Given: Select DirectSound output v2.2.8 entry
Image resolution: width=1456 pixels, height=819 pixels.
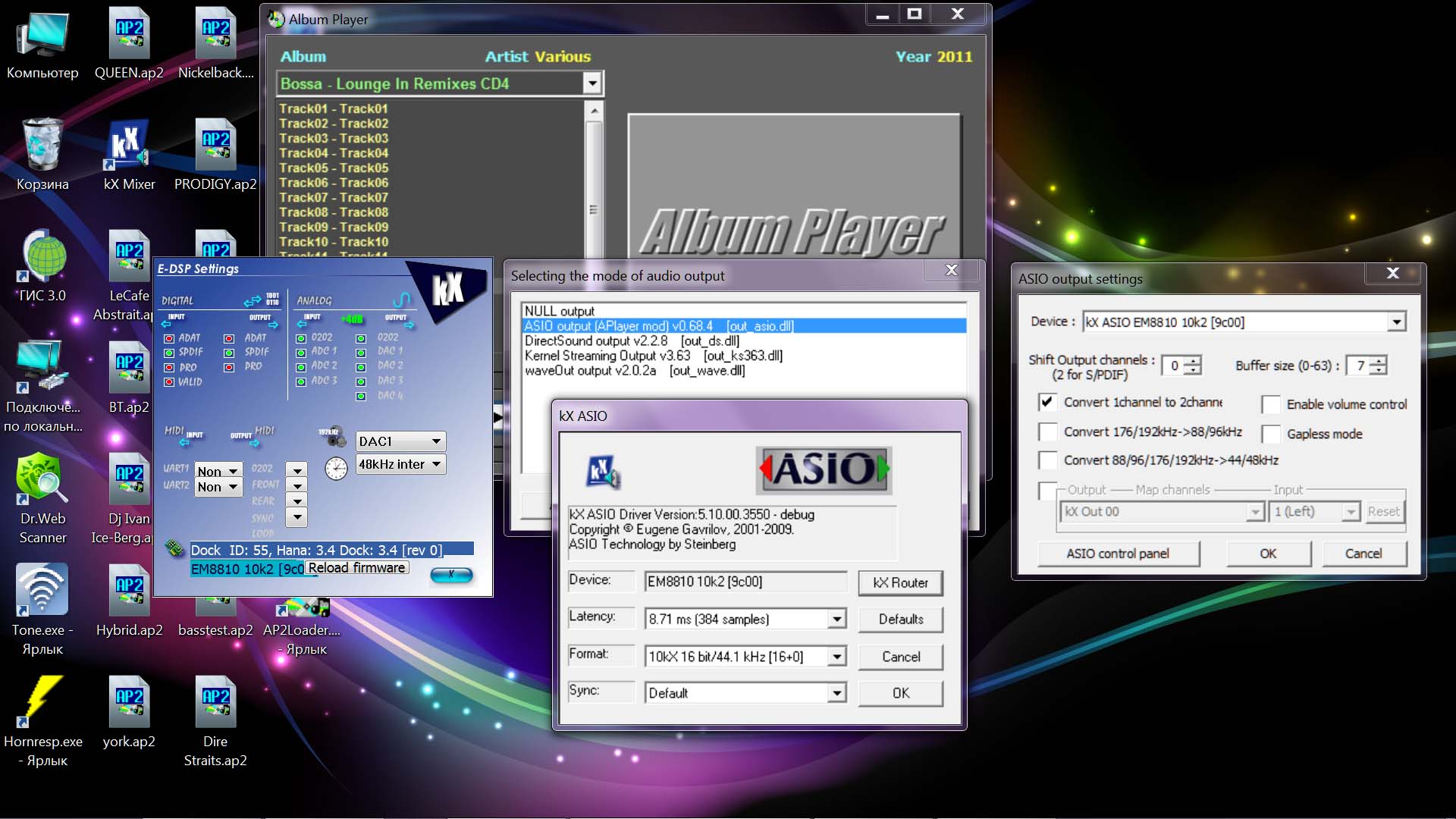Looking at the screenshot, I should pyautogui.click(x=744, y=341).
